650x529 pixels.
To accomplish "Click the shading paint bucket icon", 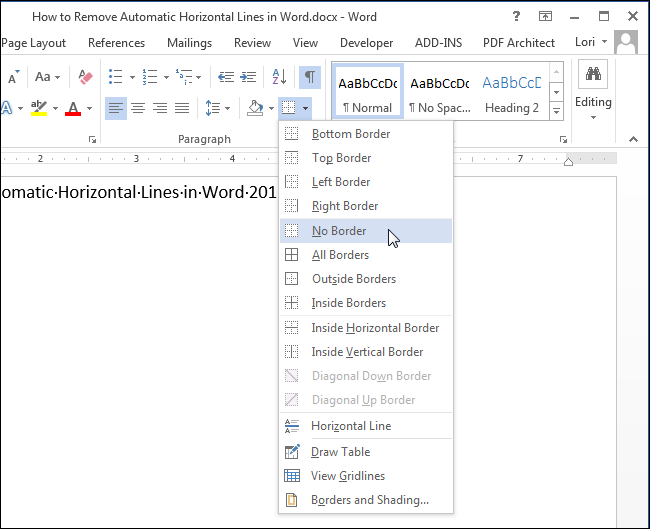I will pos(255,108).
